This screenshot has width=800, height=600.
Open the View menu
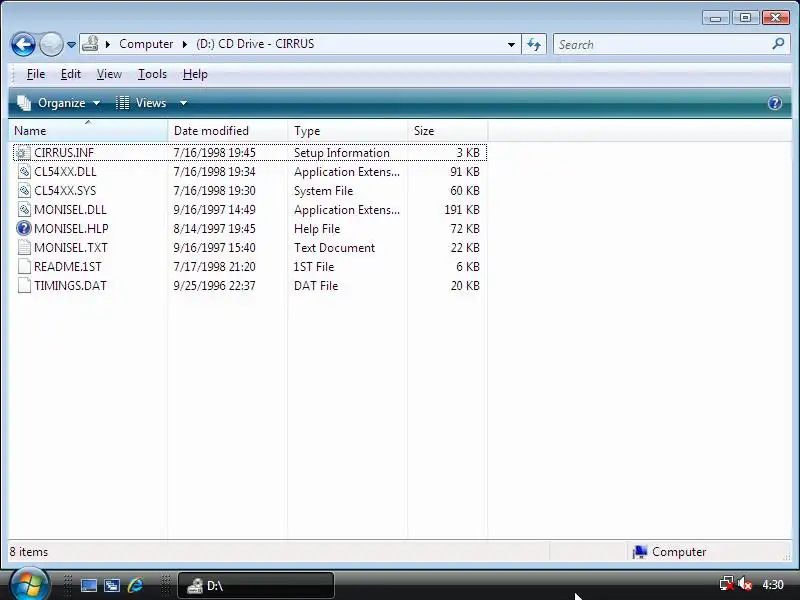click(x=109, y=74)
